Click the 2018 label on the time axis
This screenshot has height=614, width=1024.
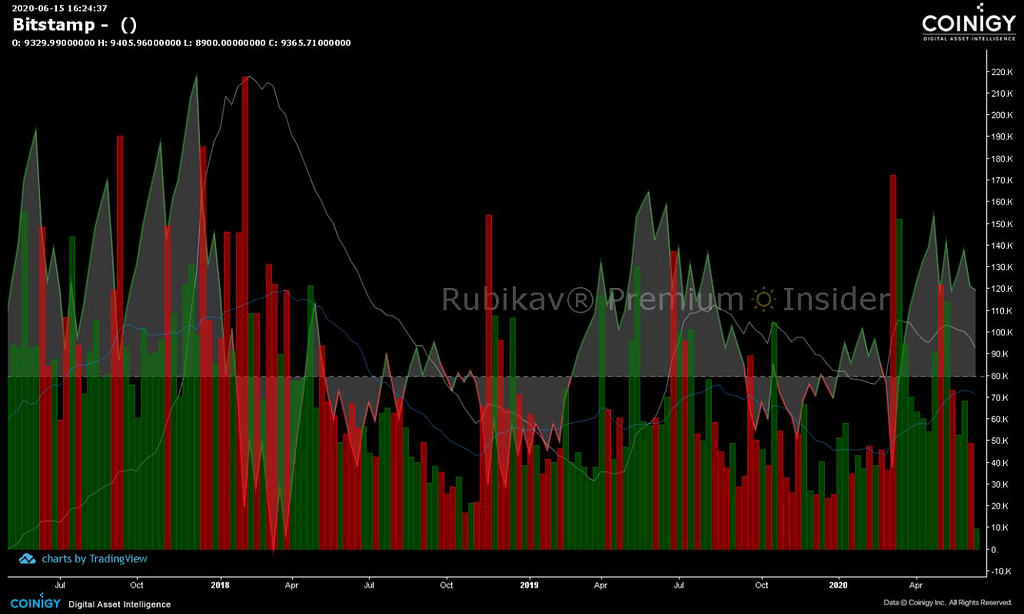(x=220, y=585)
